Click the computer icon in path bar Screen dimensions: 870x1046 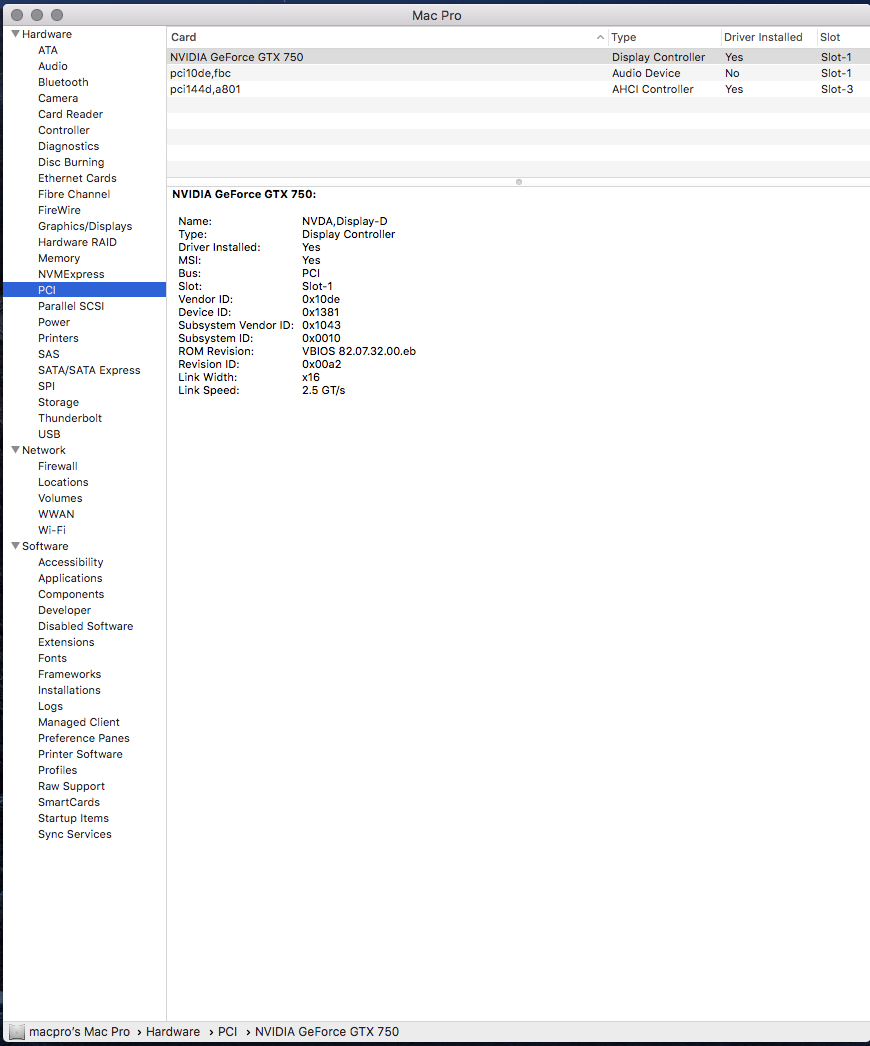[17, 1032]
